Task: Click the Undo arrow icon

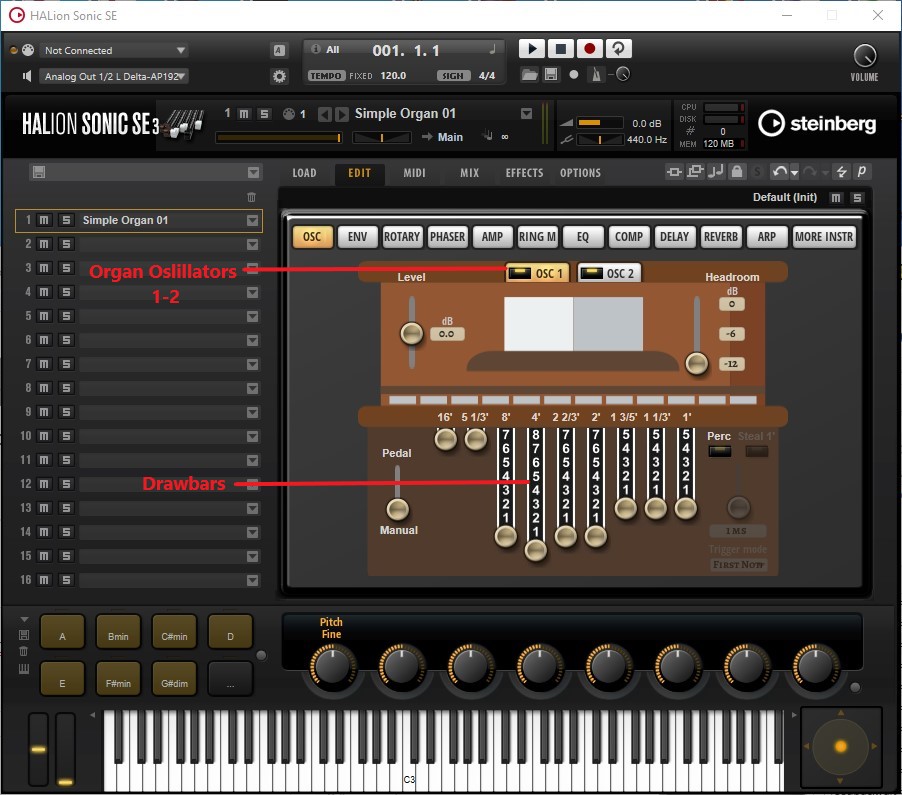Action: 779,171
